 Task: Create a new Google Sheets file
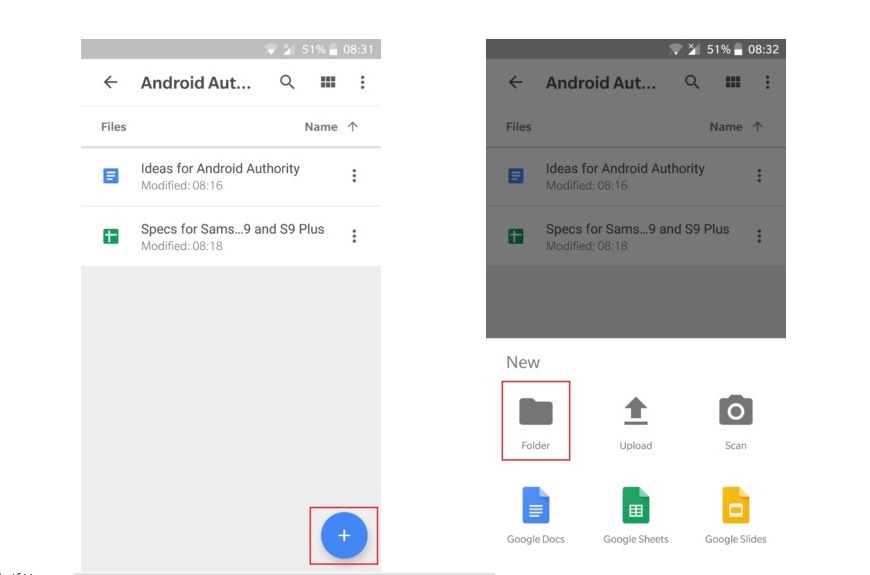pos(636,515)
